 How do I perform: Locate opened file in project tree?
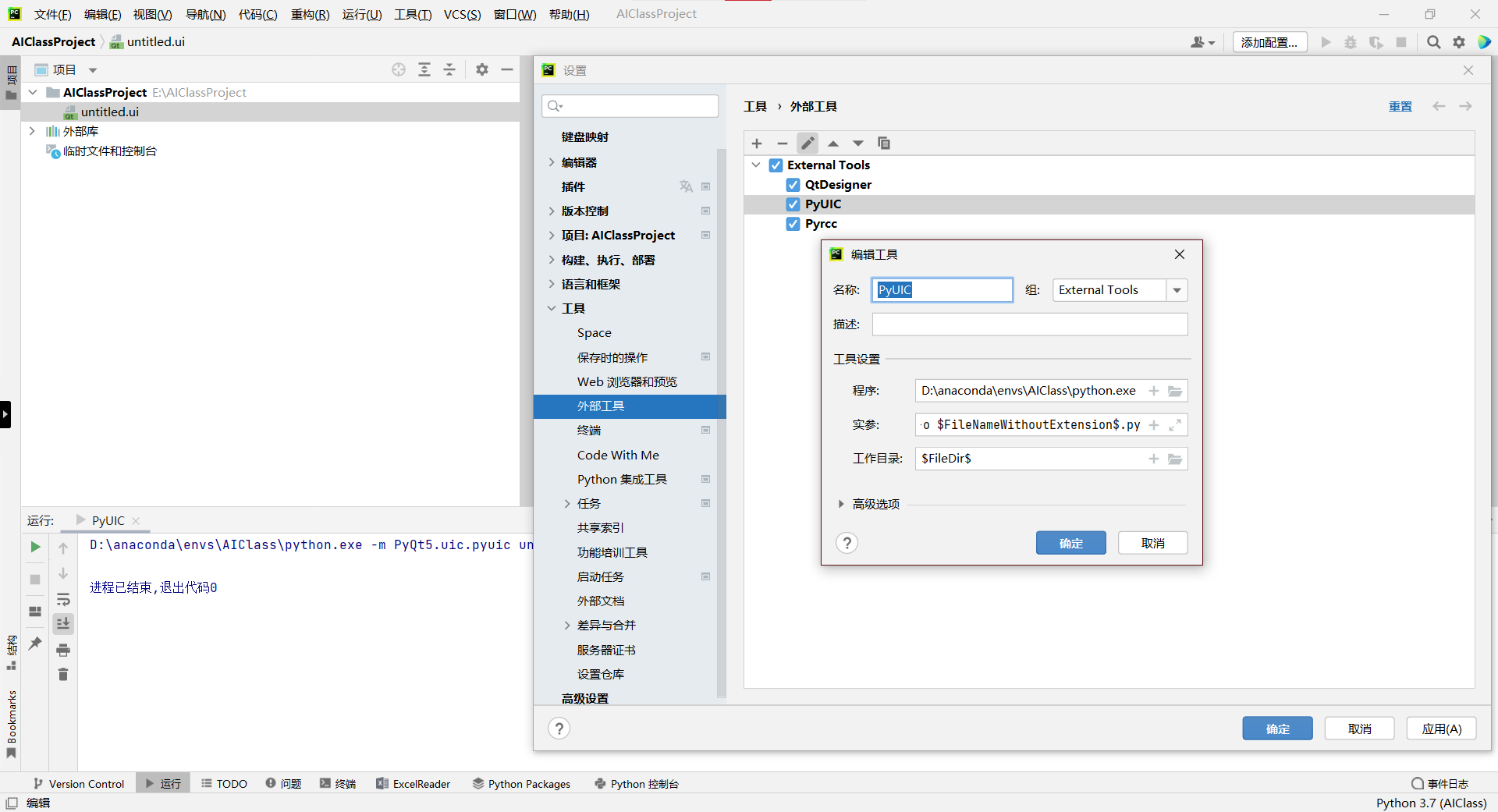coord(399,69)
